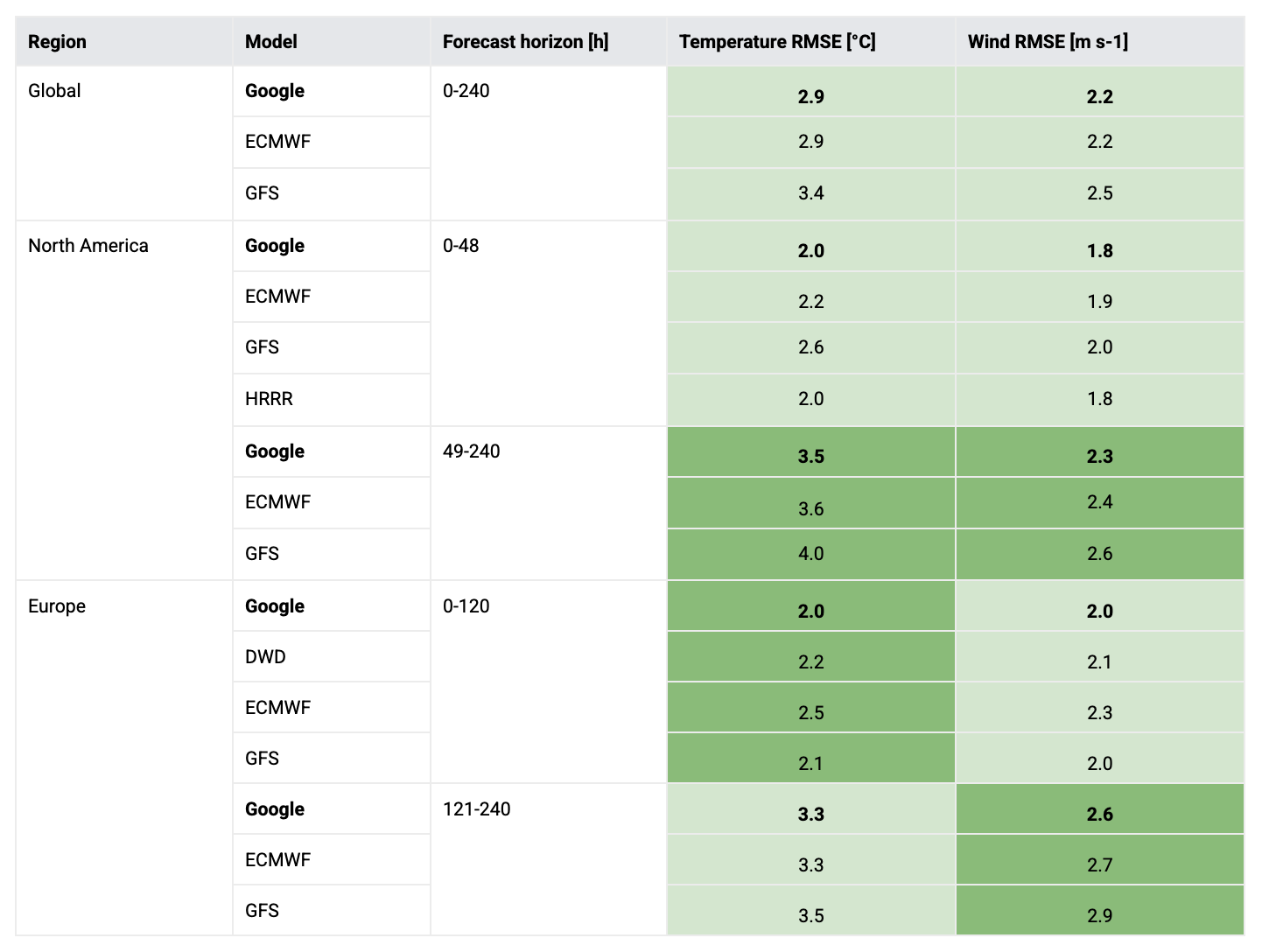This screenshot has width=1262, height=952.
Task: Select the "Global" region cell
Action: [54, 91]
